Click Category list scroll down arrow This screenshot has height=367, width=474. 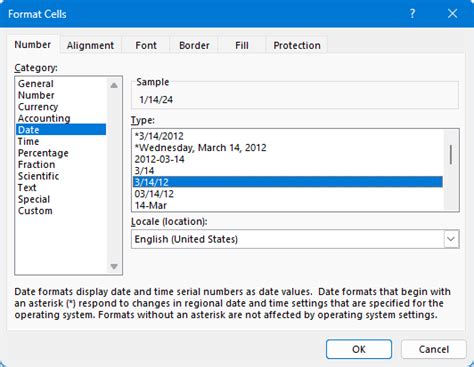[114, 266]
